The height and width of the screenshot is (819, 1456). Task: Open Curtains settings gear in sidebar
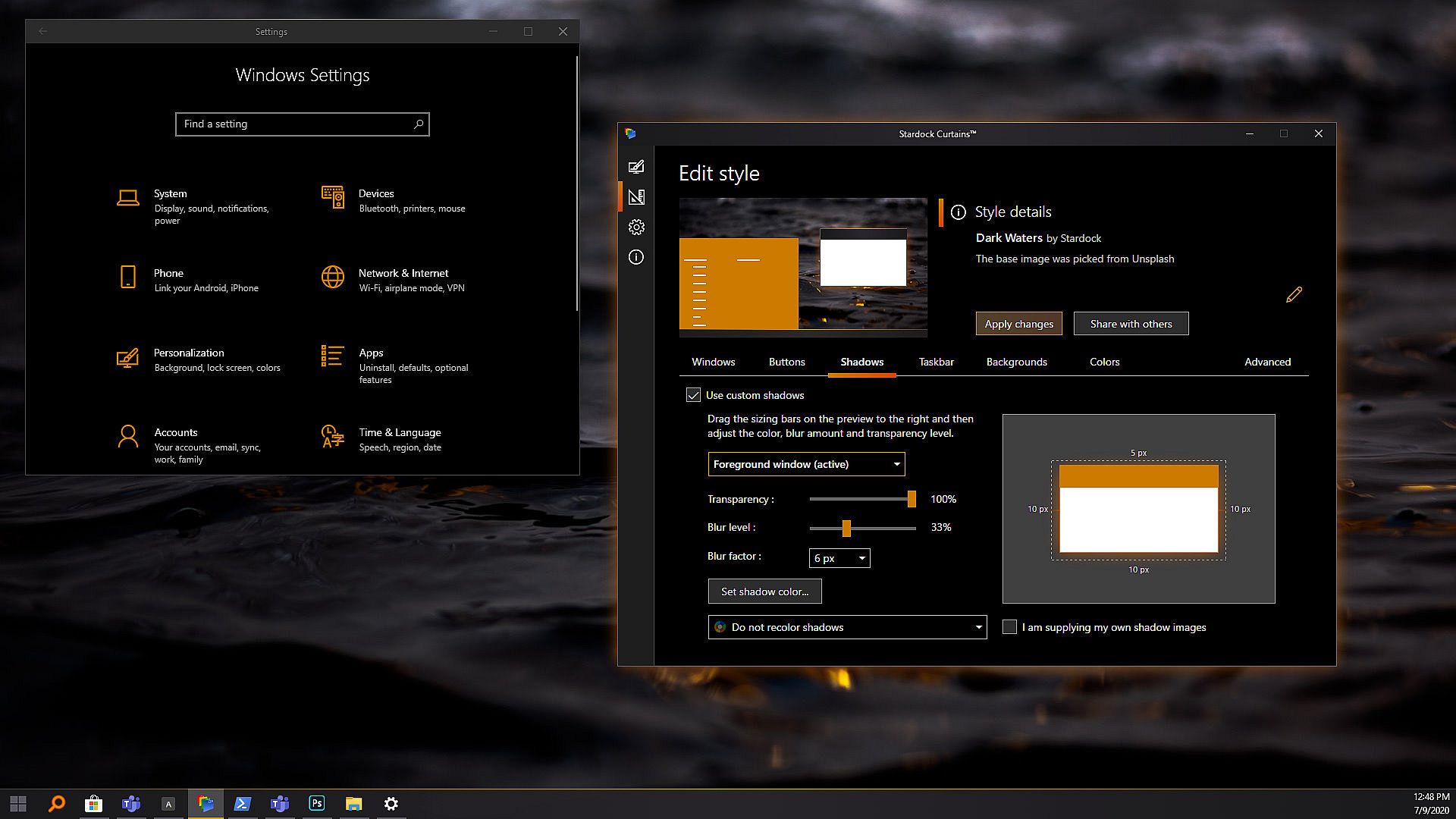(636, 227)
